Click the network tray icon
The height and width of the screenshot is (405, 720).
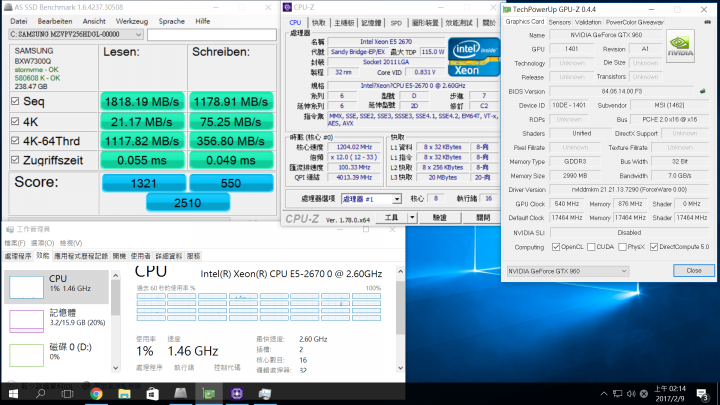click(618, 394)
